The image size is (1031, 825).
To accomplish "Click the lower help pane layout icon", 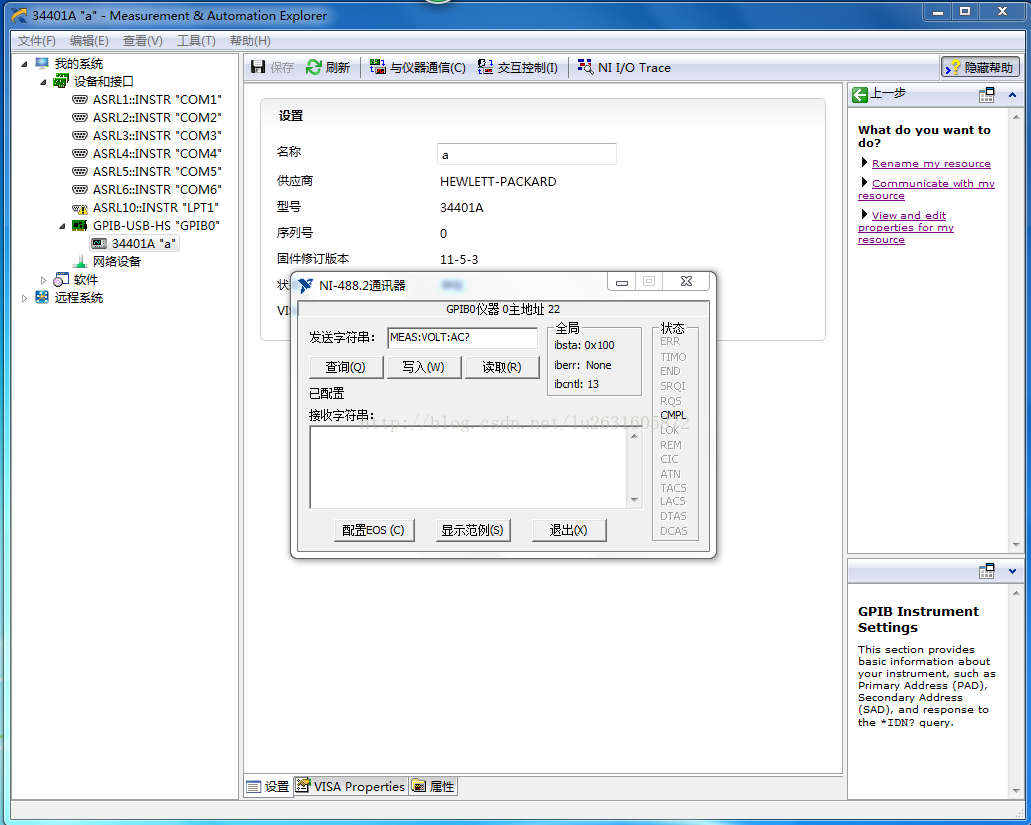I will point(986,571).
